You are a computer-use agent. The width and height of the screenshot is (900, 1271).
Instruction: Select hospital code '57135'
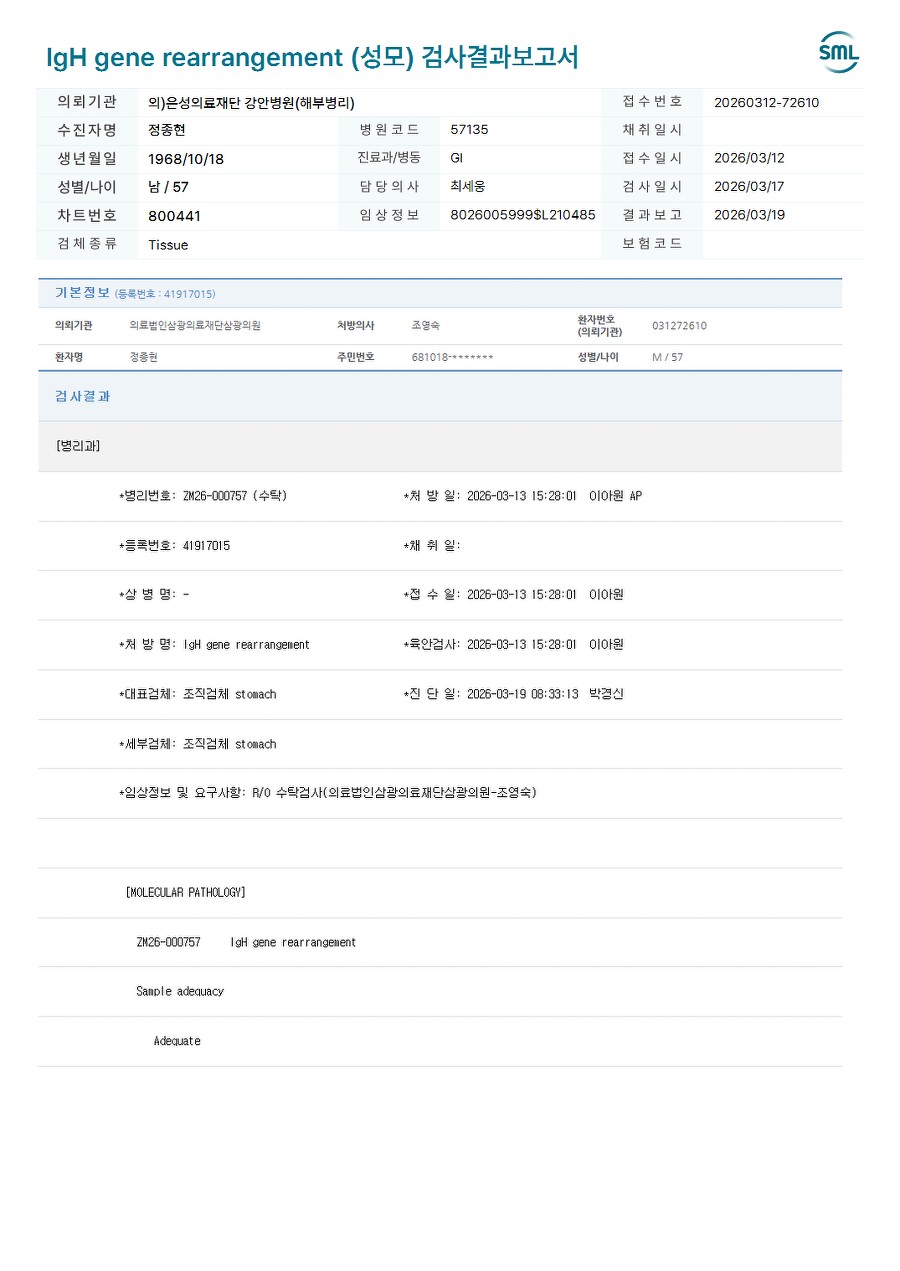(470, 130)
